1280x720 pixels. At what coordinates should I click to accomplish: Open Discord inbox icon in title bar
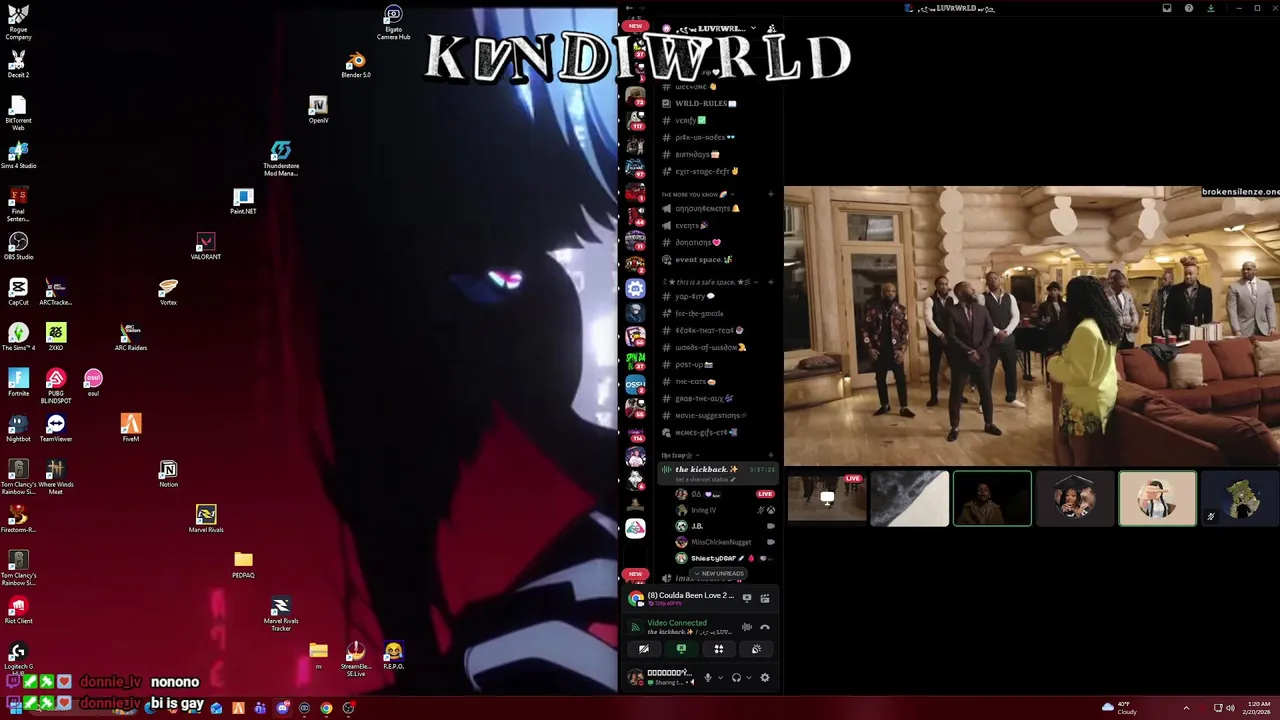1167,8
